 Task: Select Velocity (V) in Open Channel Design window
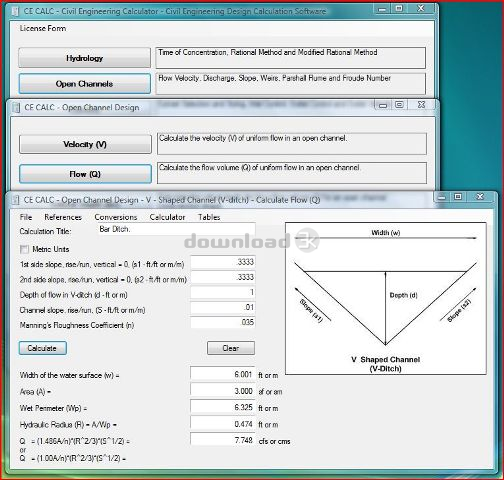[x=85, y=144]
